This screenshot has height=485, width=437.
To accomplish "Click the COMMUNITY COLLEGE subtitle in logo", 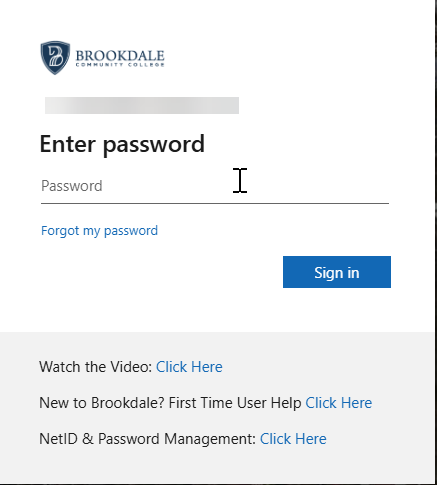I will pos(120,65).
